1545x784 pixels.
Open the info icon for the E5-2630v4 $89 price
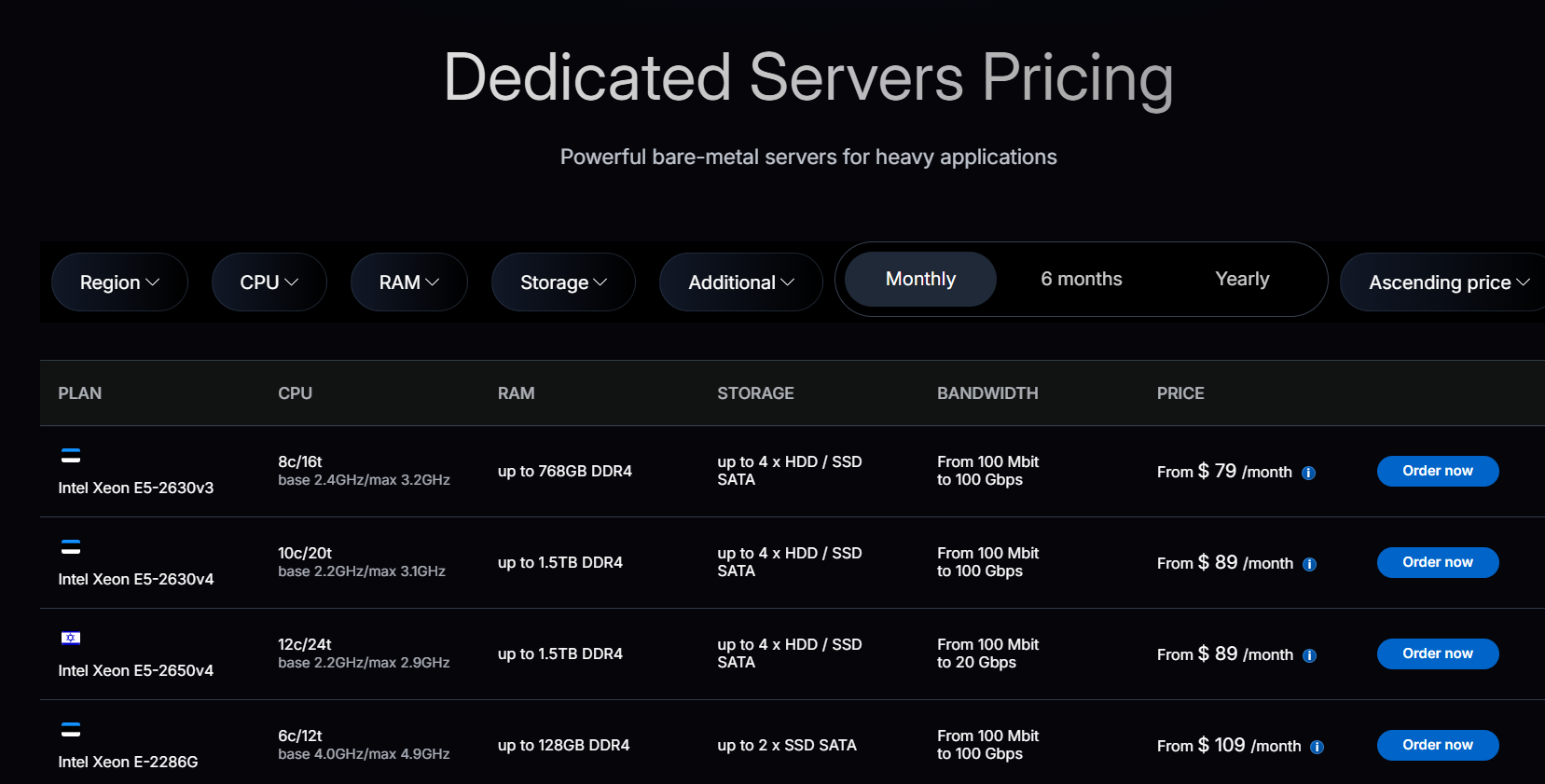(1309, 564)
